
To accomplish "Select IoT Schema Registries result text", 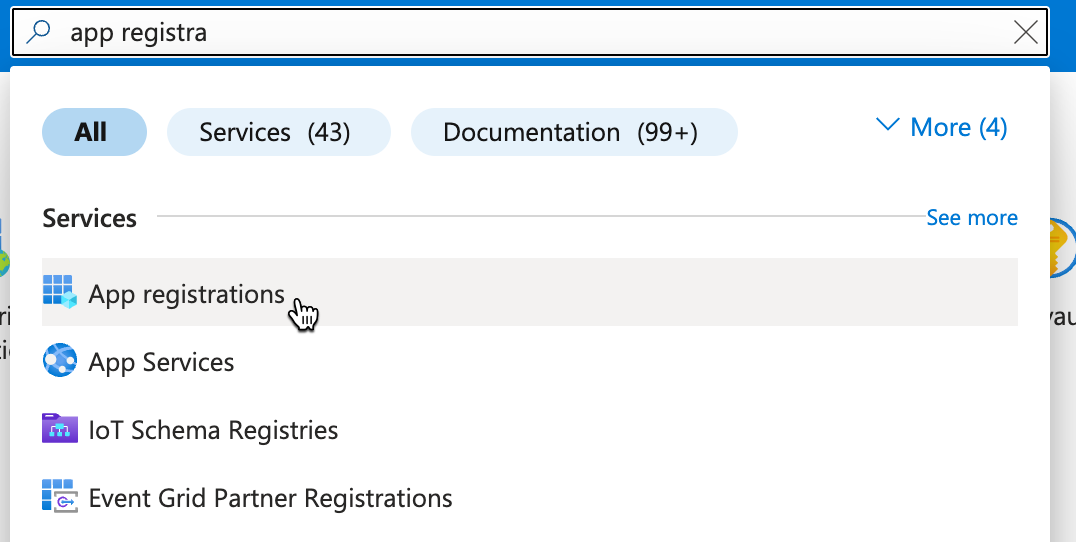I will point(213,430).
